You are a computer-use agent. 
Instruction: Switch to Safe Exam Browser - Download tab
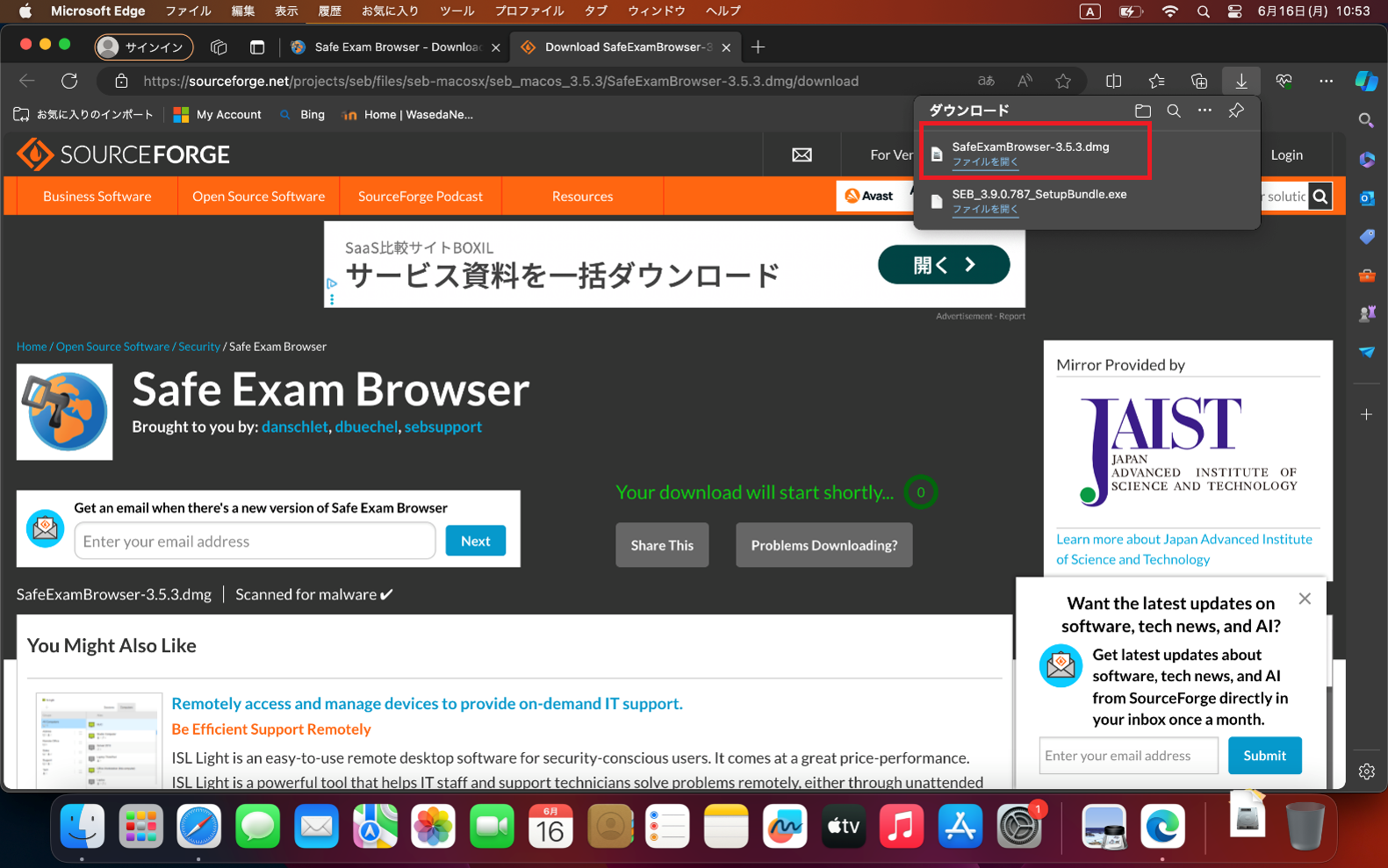(x=395, y=47)
